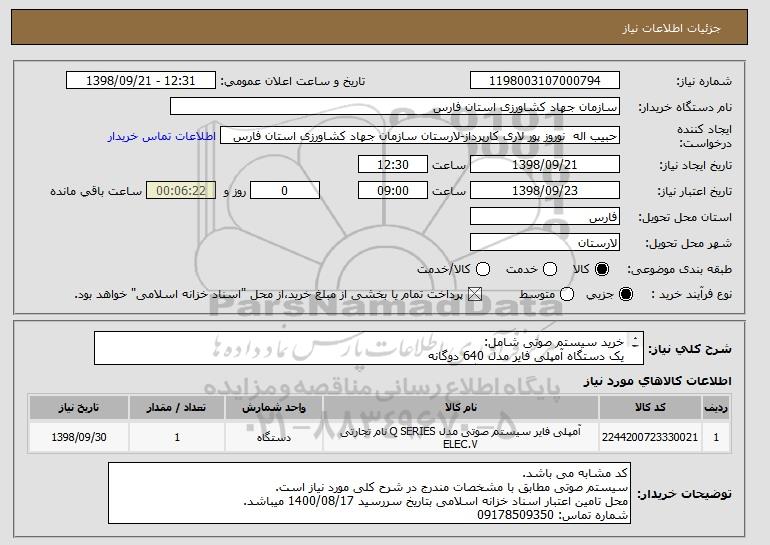770x545 pixels.
Task: Click the طبقه بندی موضوعی label
Action: click(679, 269)
